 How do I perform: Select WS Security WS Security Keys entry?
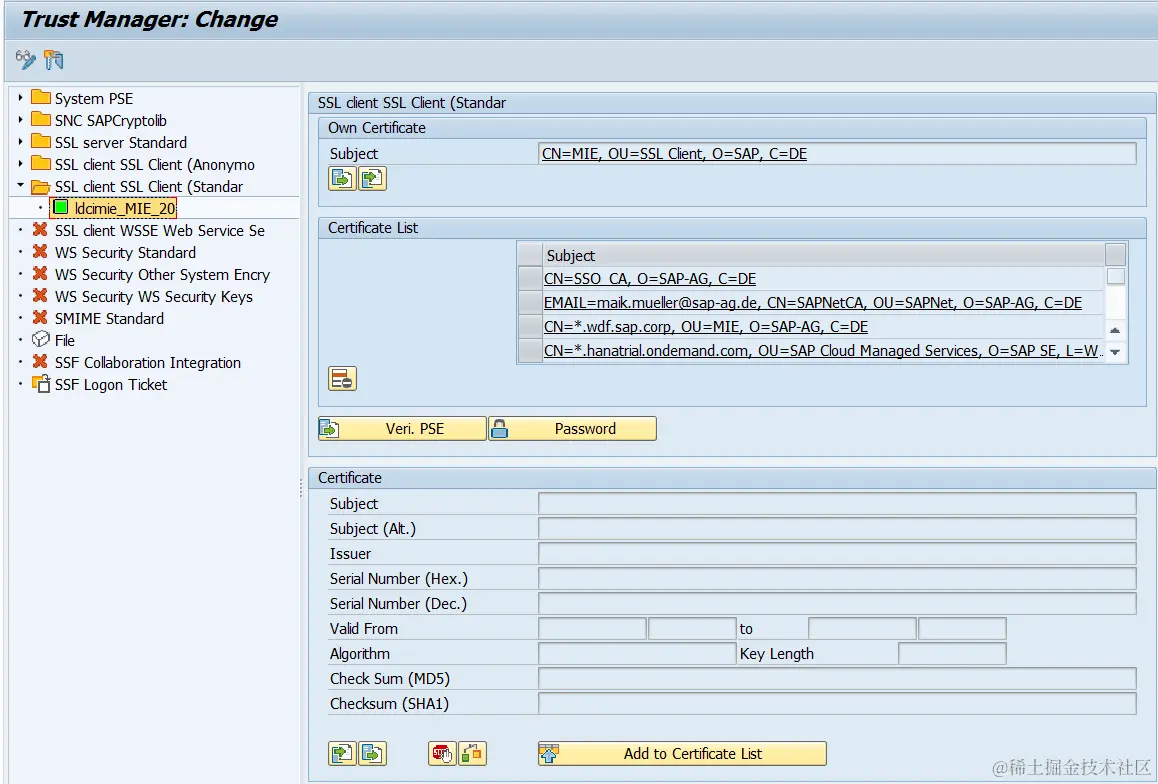[154, 297]
